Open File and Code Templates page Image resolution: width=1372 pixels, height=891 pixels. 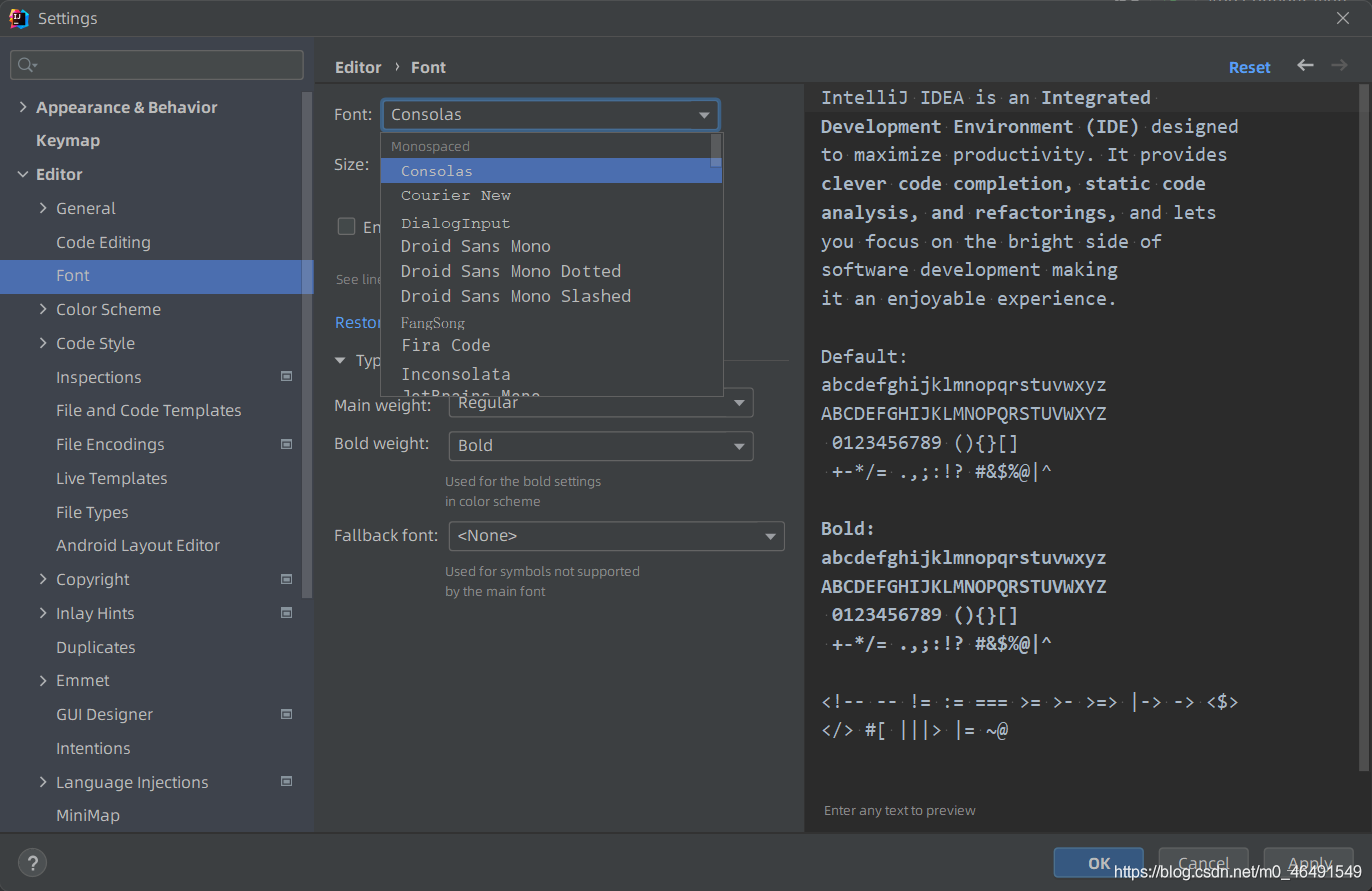149,410
